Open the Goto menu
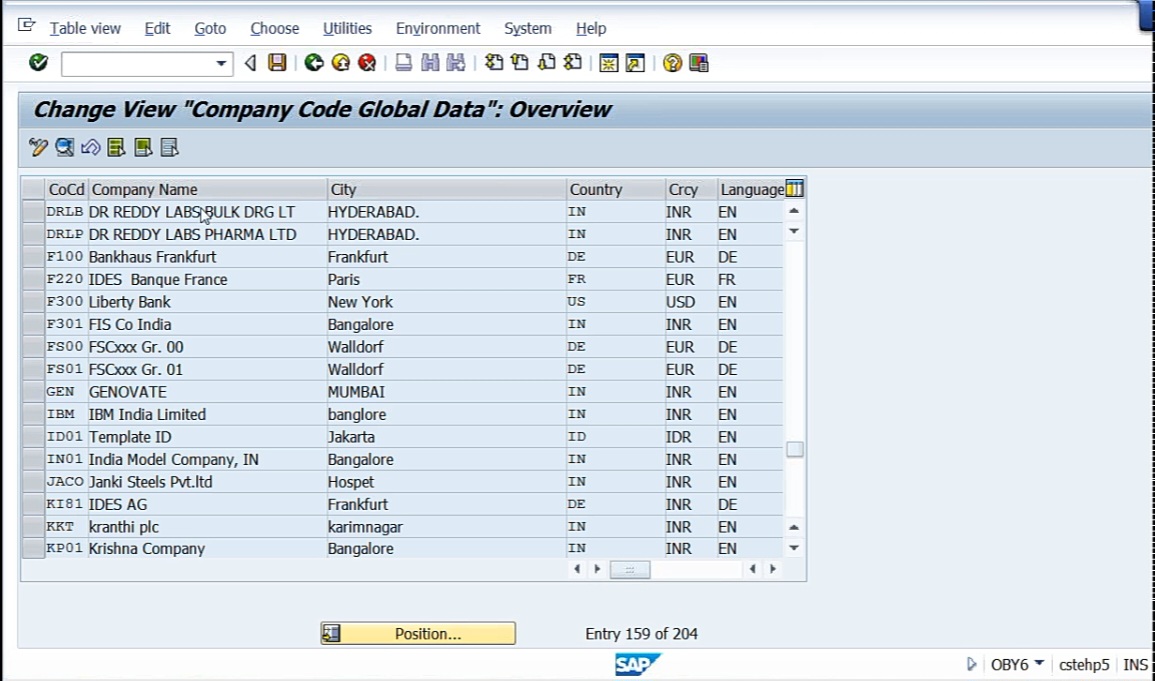 pos(210,29)
